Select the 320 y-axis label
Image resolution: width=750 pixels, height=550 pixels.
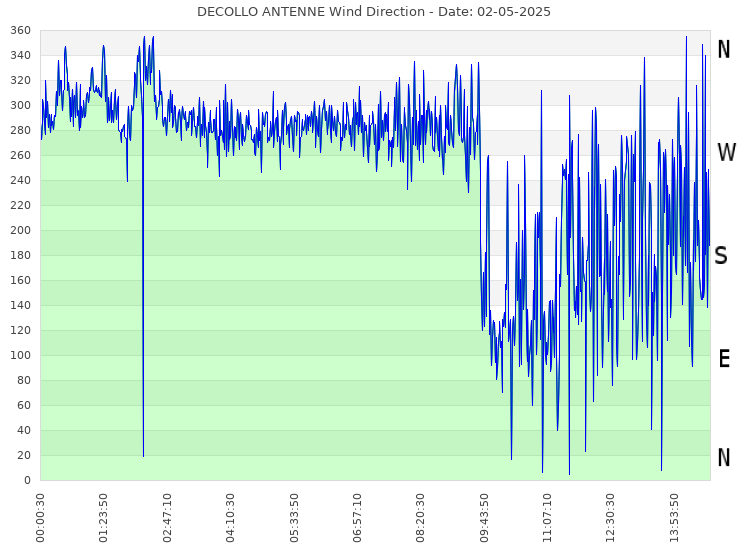[x=21, y=80]
